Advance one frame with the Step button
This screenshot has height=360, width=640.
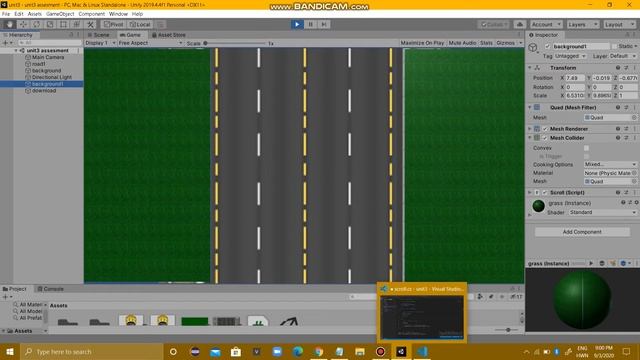point(324,24)
